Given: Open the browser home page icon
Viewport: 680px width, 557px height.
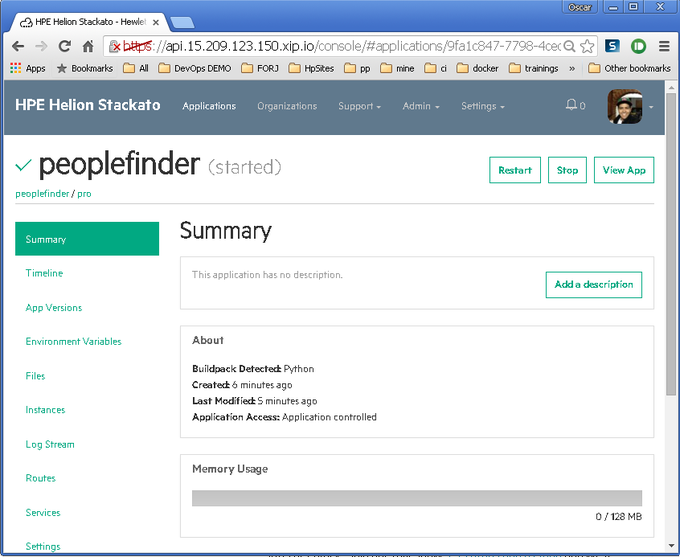Looking at the screenshot, I should (88, 46).
